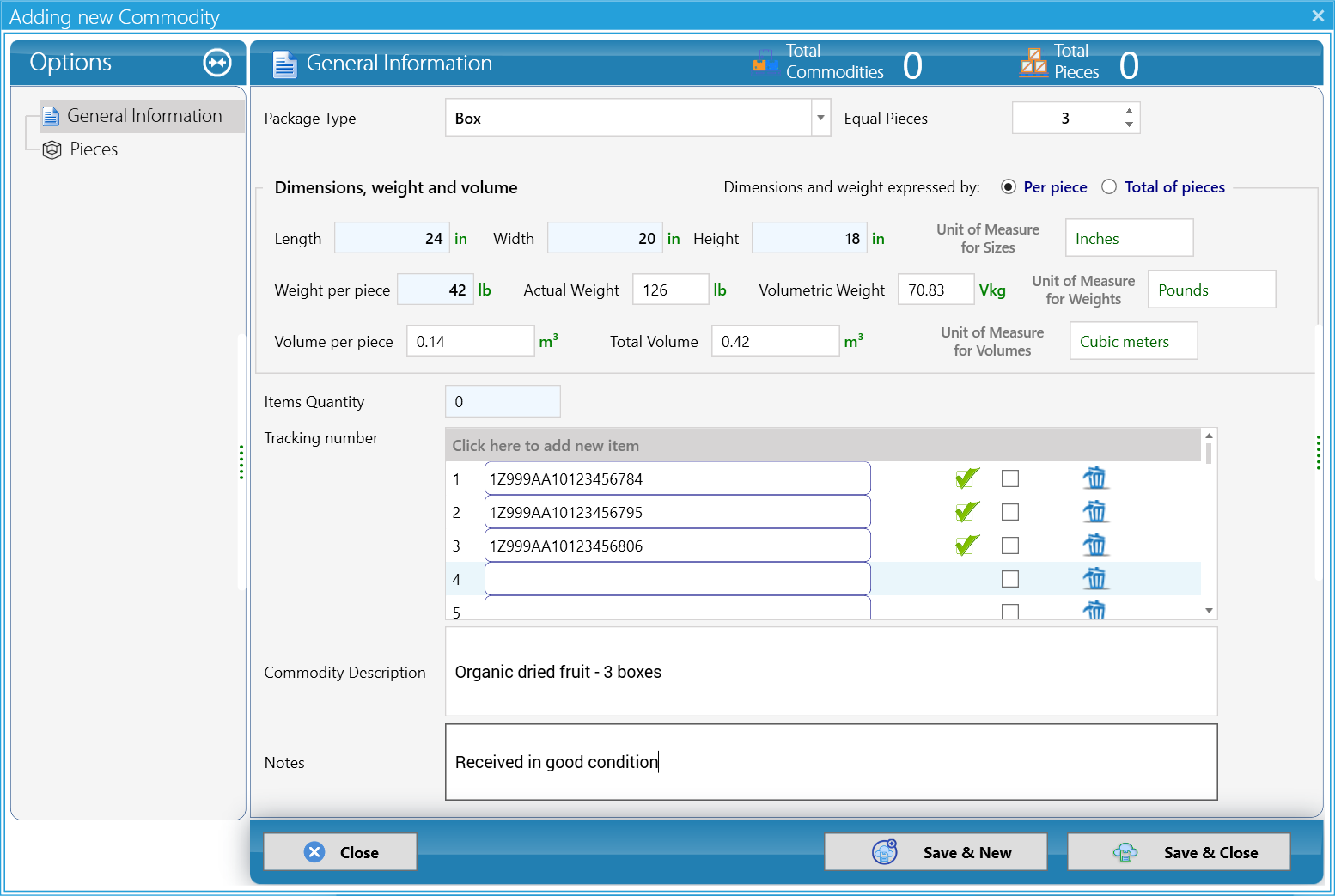Collapse the Options panel with the arrows icon
The width and height of the screenshot is (1335, 896).
217,62
